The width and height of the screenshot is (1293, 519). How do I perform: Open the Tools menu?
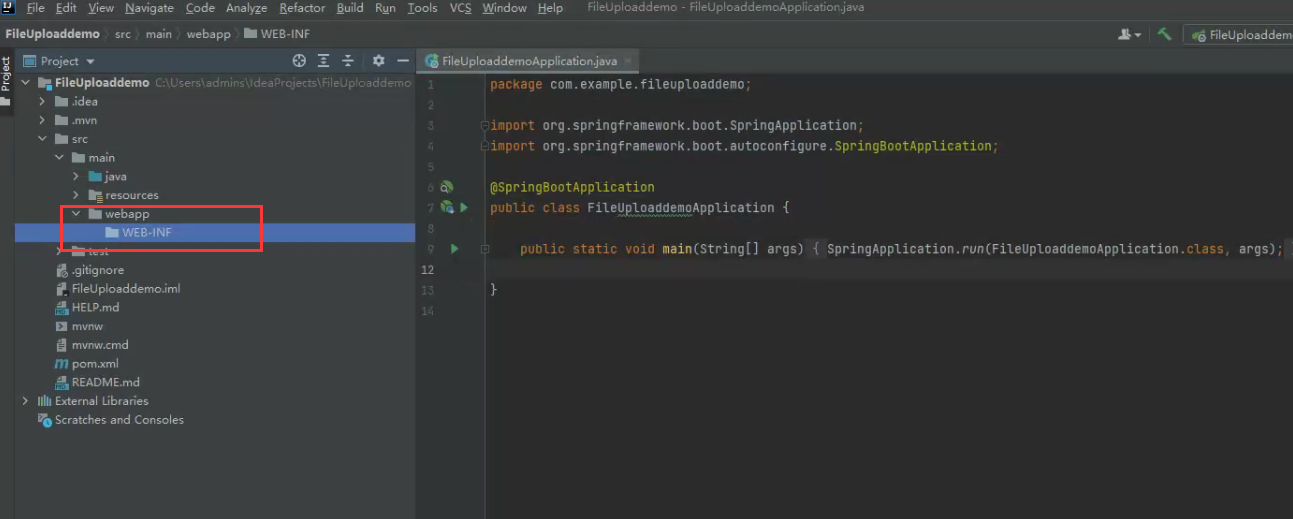point(422,8)
